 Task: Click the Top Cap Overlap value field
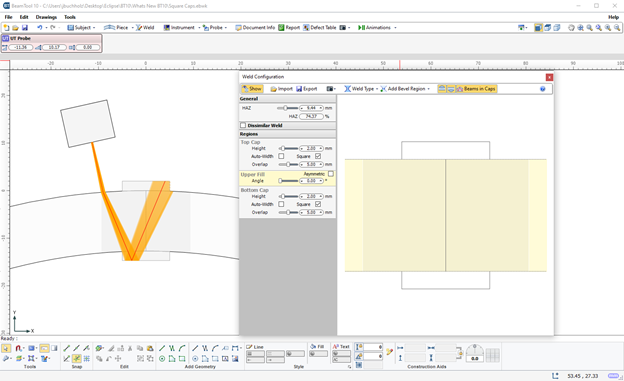point(311,164)
